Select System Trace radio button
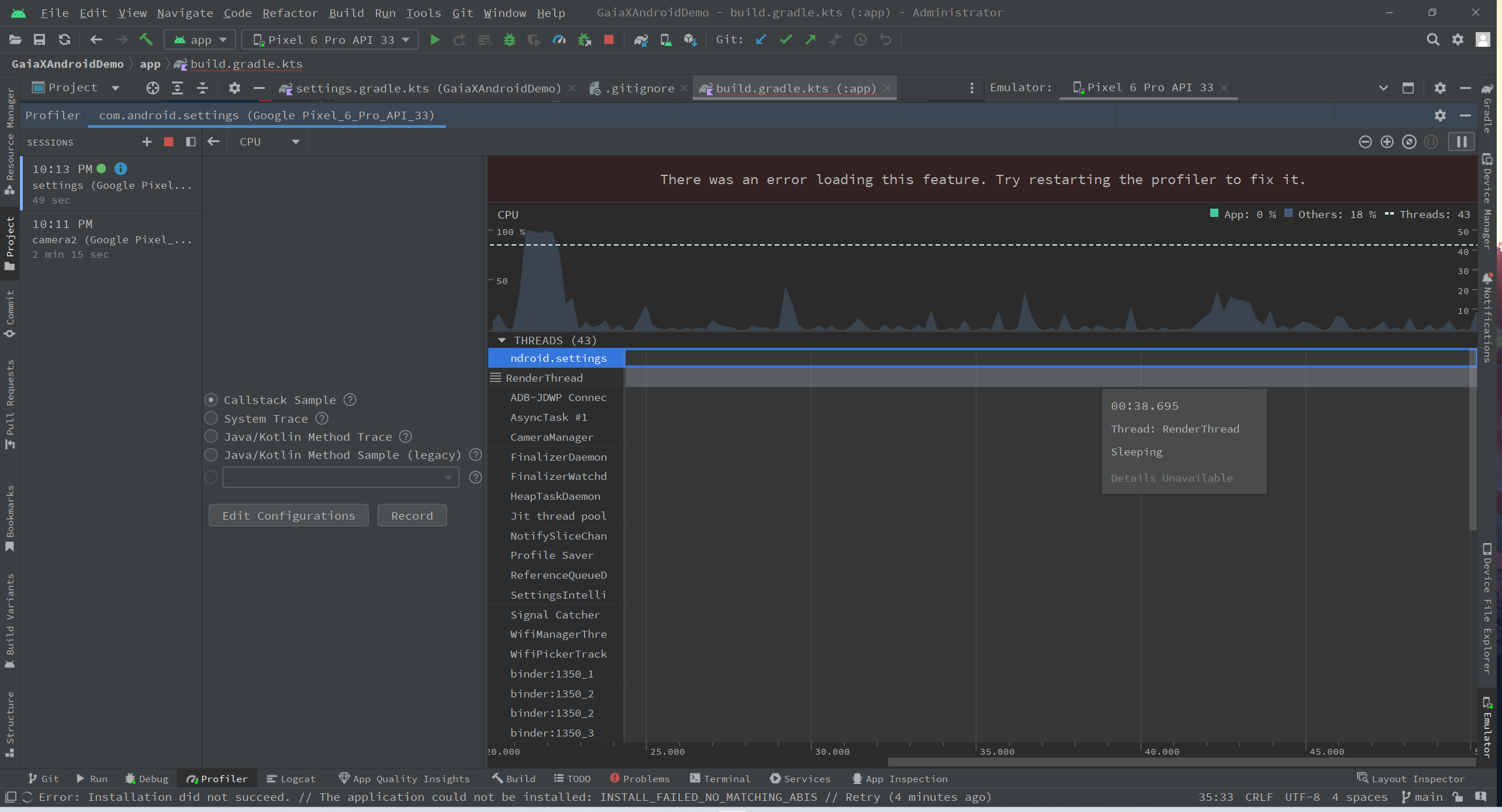Screen dimensions: 1502x812 (211, 419)
